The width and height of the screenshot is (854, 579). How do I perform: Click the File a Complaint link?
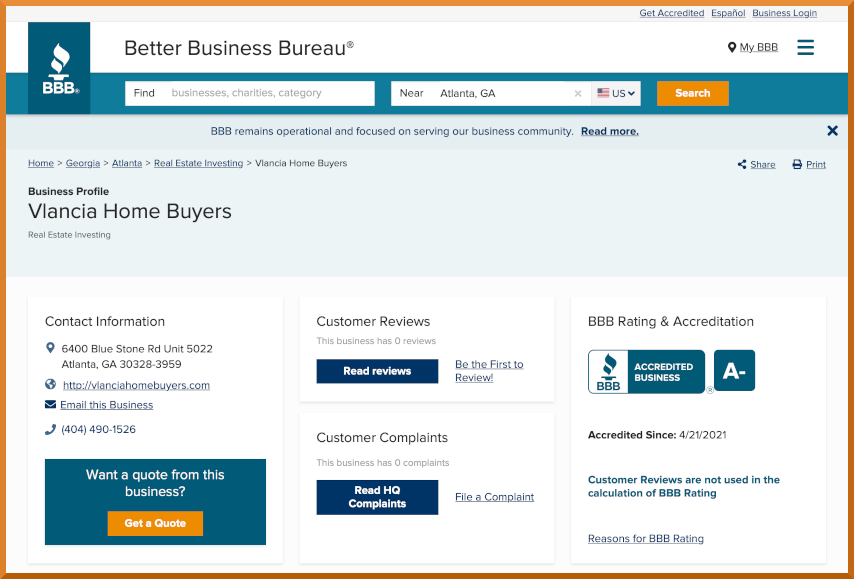[495, 497]
